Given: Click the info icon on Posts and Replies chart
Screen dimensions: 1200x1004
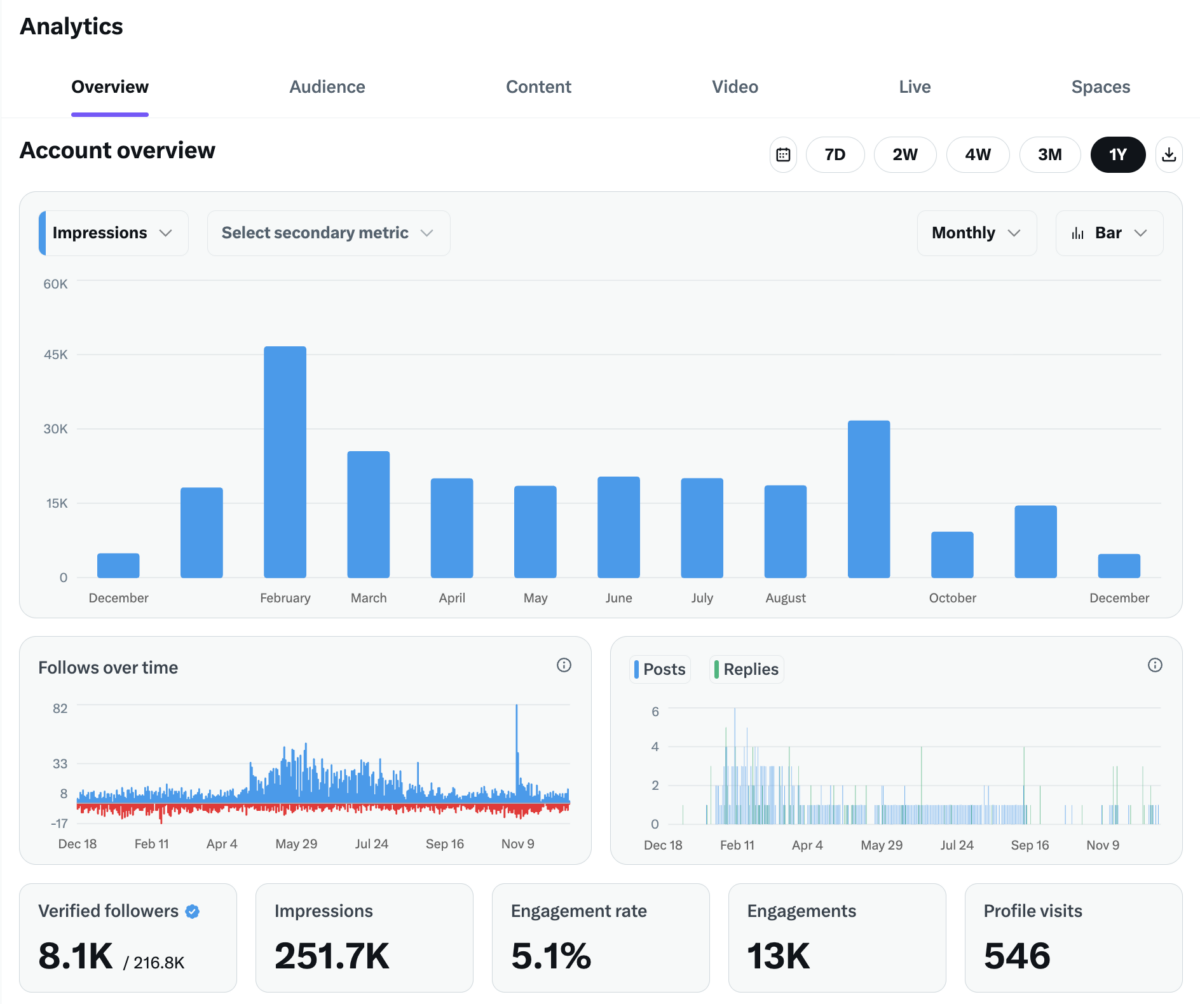Looking at the screenshot, I should 1154,665.
